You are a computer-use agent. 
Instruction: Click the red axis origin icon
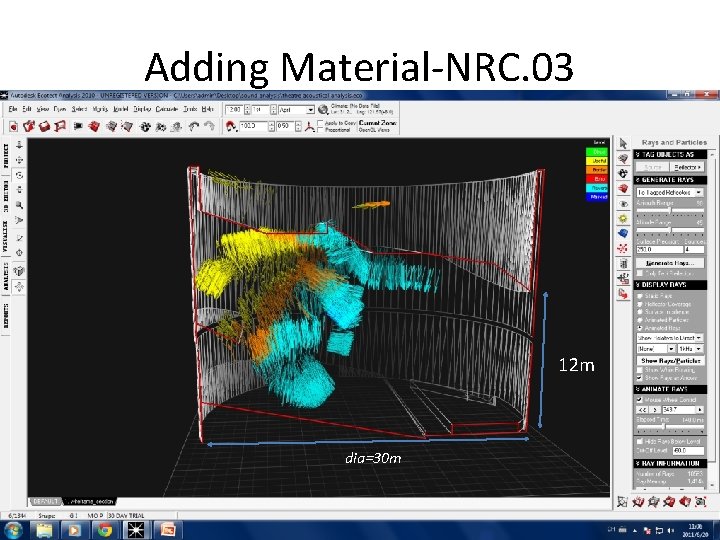(x=309, y=126)
